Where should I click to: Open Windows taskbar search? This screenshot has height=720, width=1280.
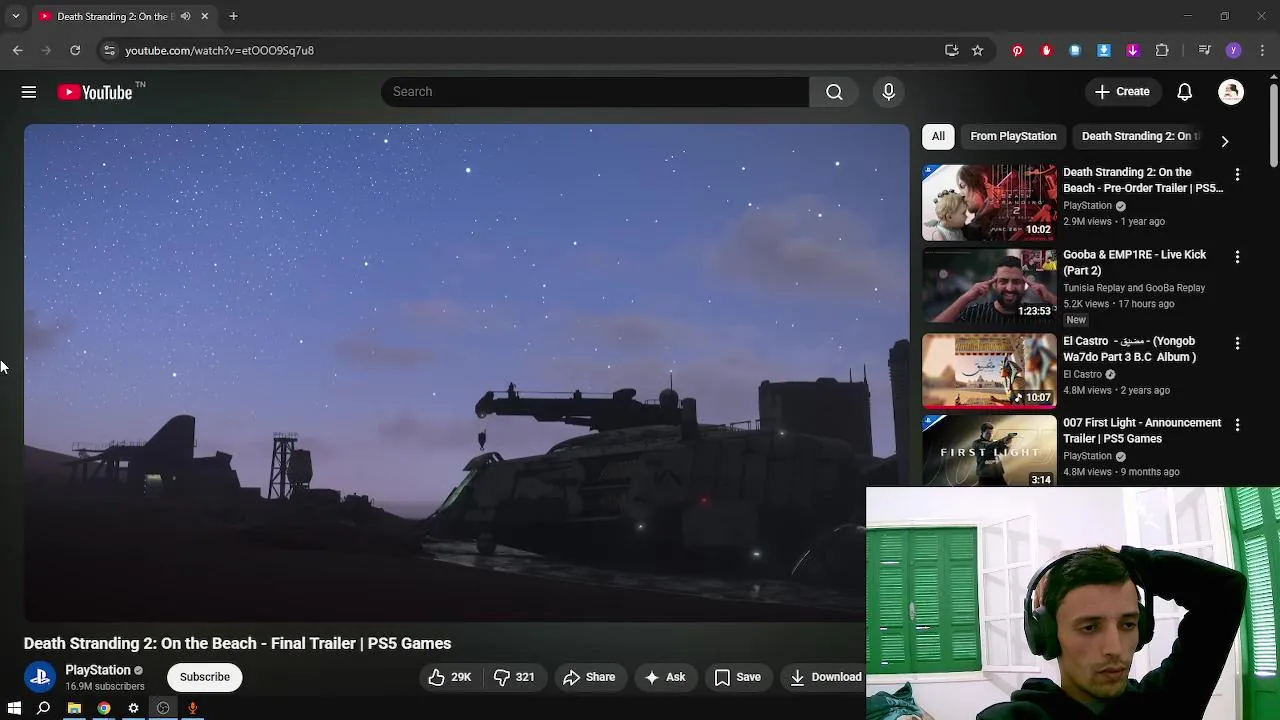[x=43, y=708]
